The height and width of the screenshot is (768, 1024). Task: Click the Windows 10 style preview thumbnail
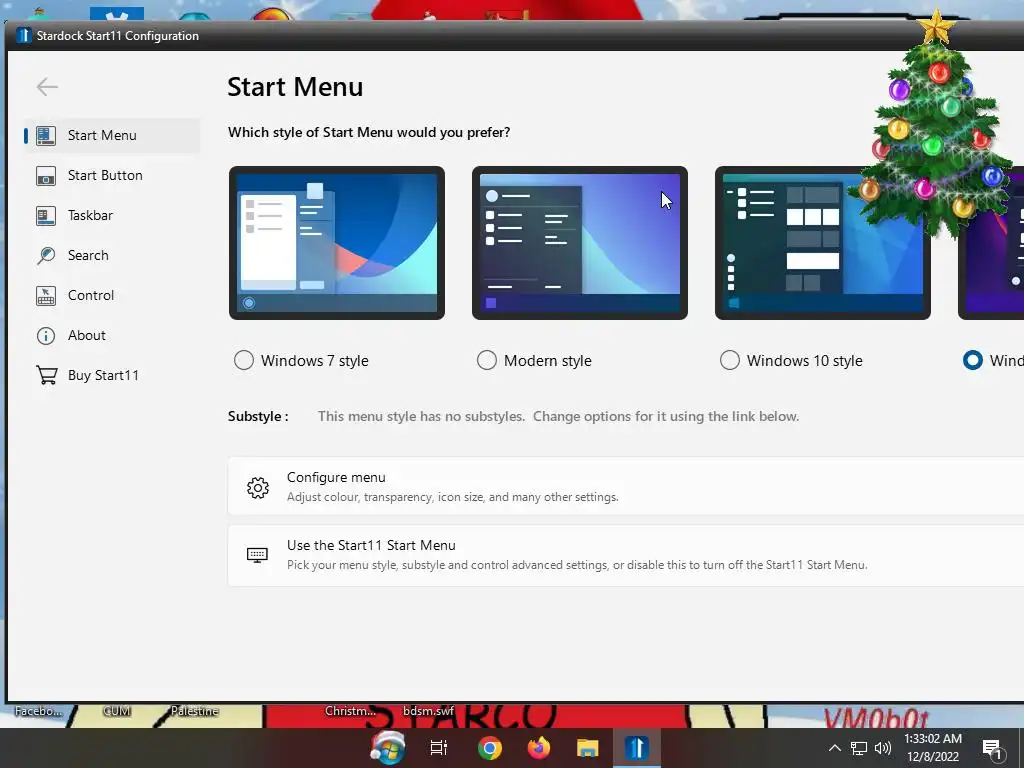(823, 243)
